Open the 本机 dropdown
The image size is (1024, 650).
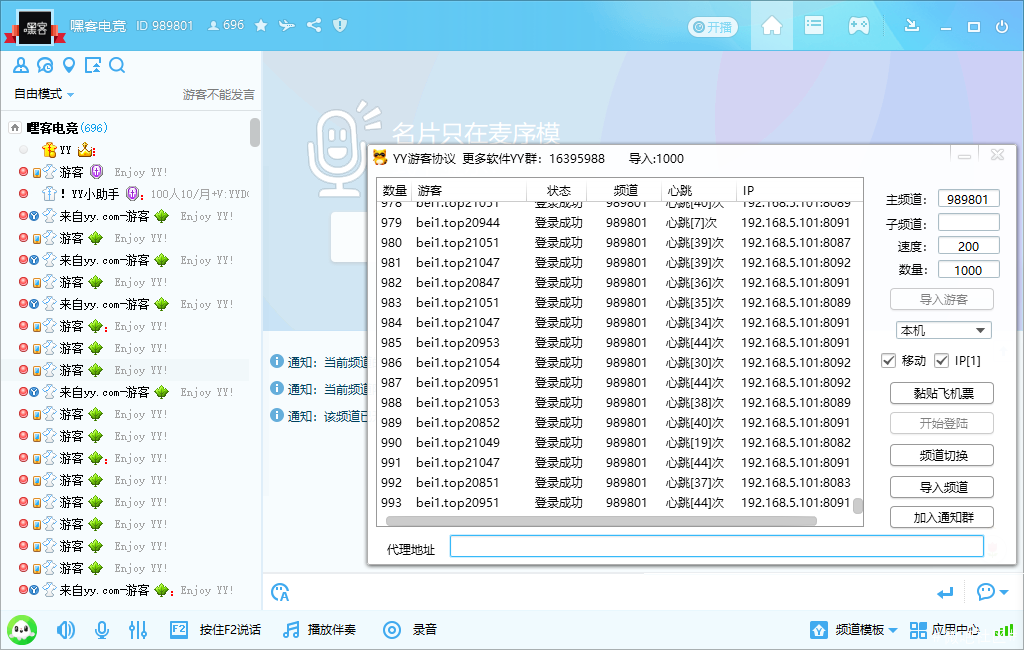pyautogui.click(x=943, y=331)
